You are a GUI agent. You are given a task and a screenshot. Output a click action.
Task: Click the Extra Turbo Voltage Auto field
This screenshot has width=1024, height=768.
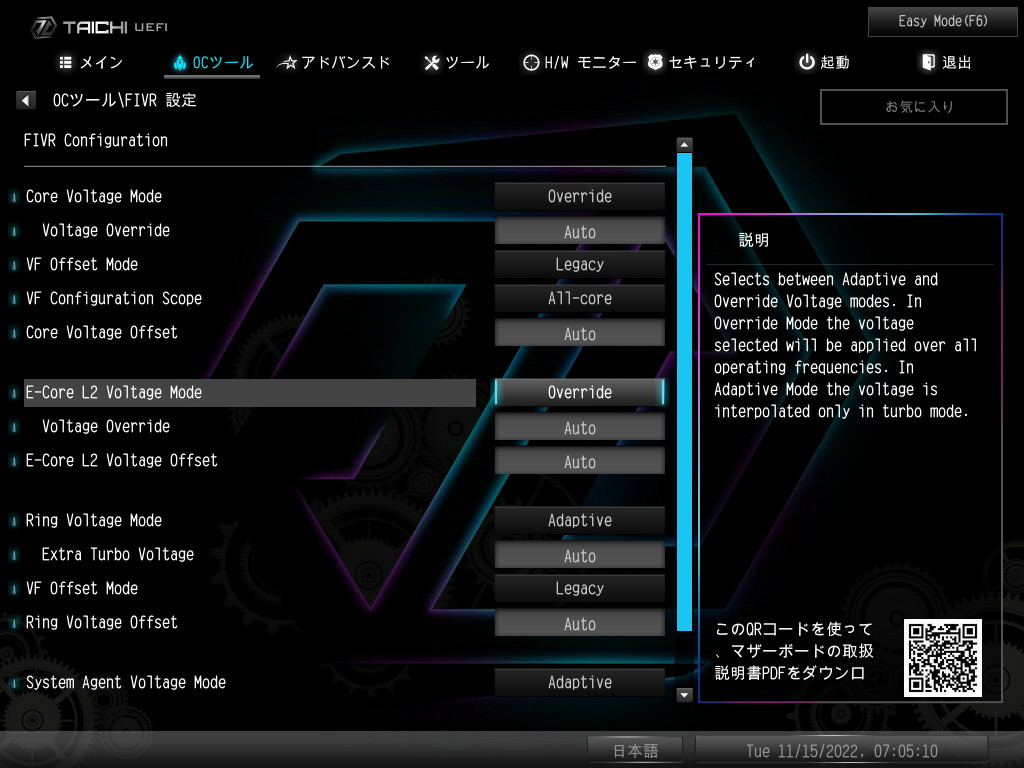click(x=580, y=555)
